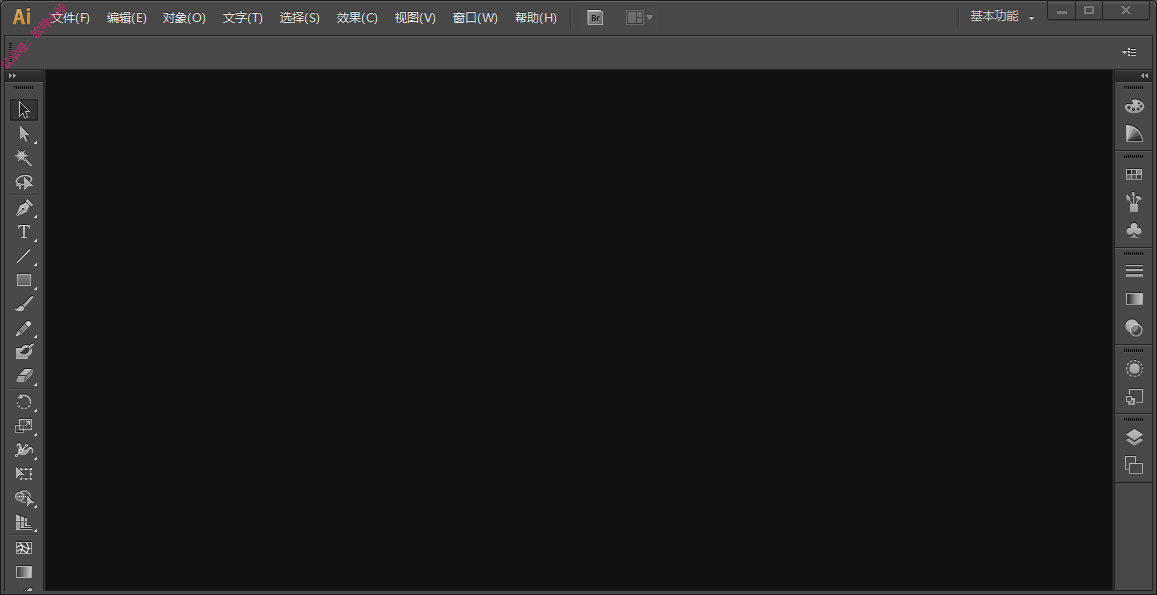Open the 对象(O) menu
This screenshot has height=595, width=1157.
point(184,18)
